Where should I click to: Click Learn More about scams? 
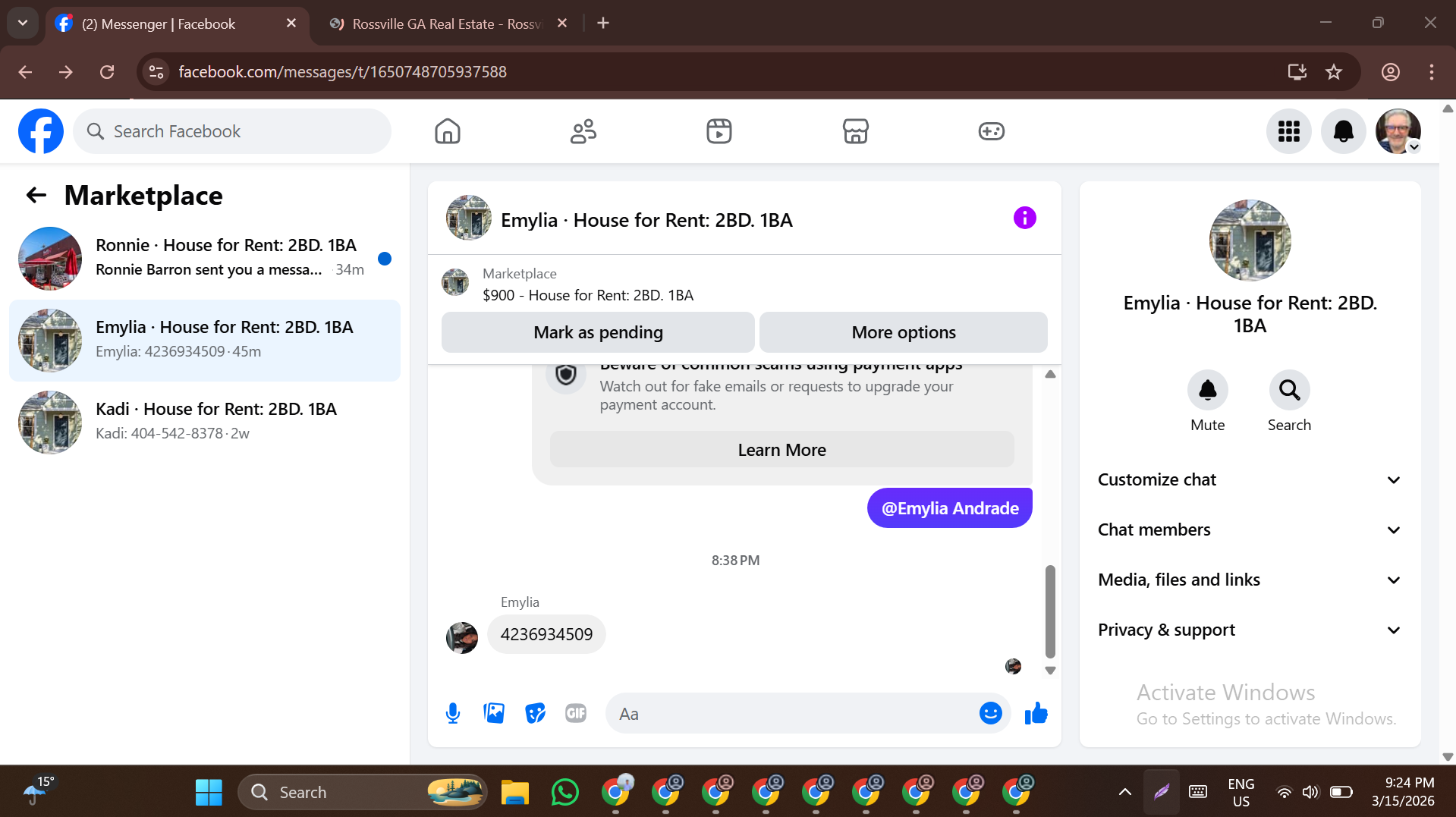click(x=781, y=450)
